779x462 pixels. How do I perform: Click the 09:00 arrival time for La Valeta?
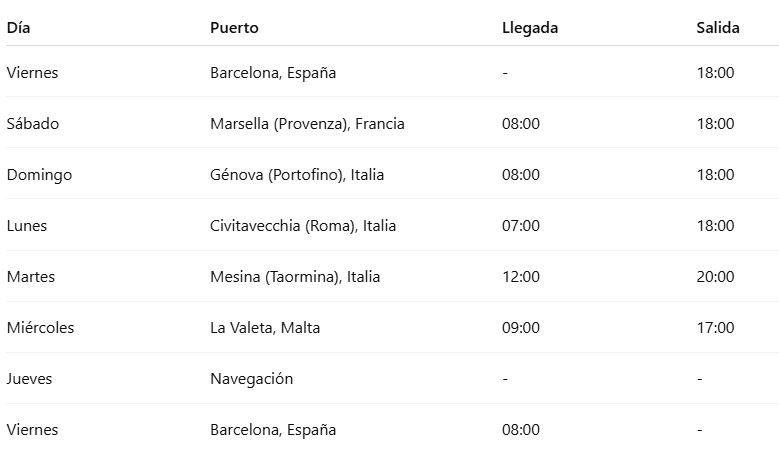521,328
